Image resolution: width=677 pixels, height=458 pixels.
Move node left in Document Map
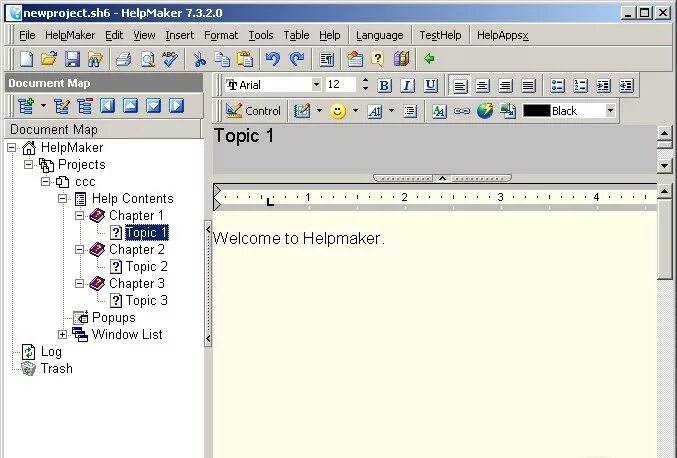(108, 106)
